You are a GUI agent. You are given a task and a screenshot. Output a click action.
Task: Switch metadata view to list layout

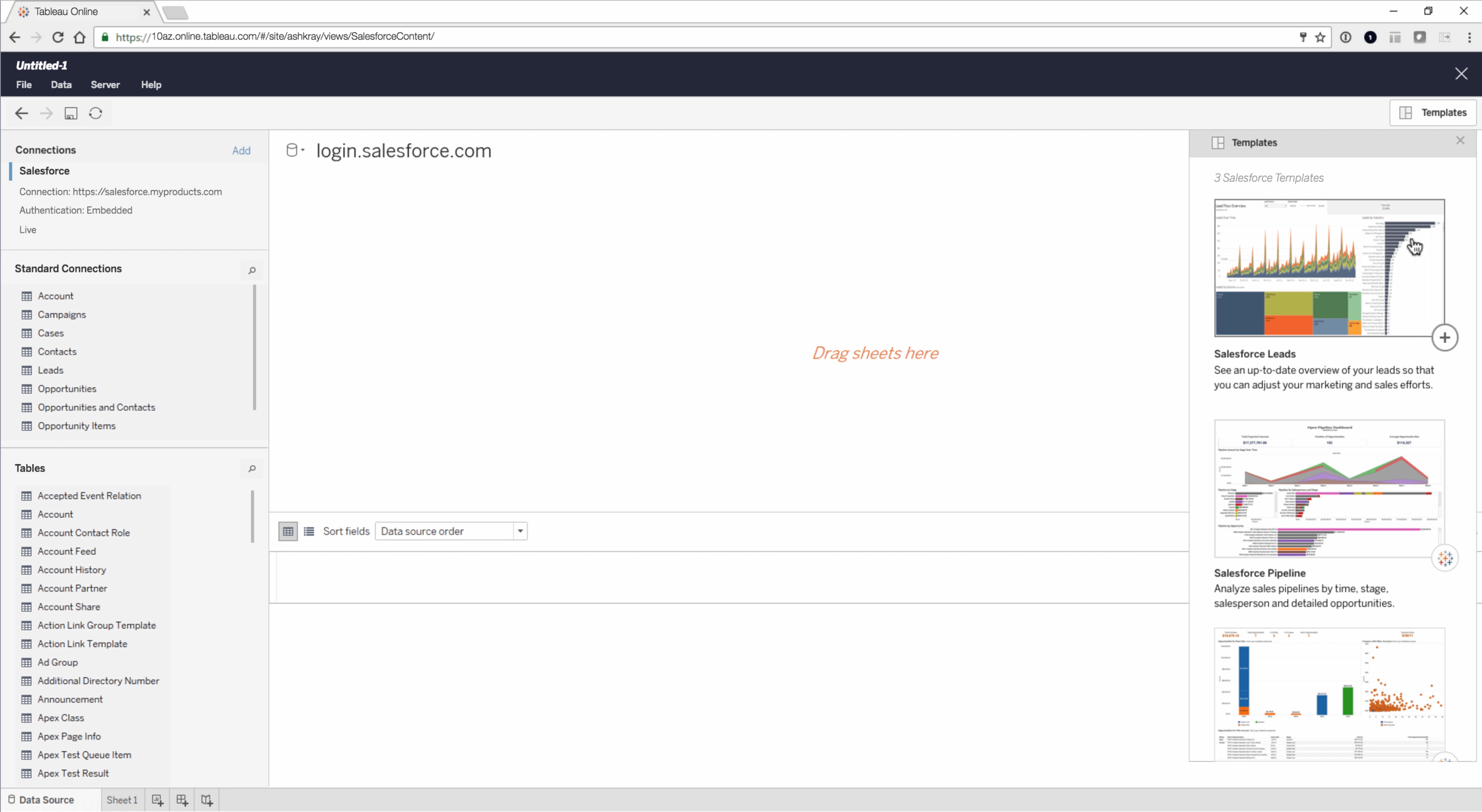click(309, 531)
